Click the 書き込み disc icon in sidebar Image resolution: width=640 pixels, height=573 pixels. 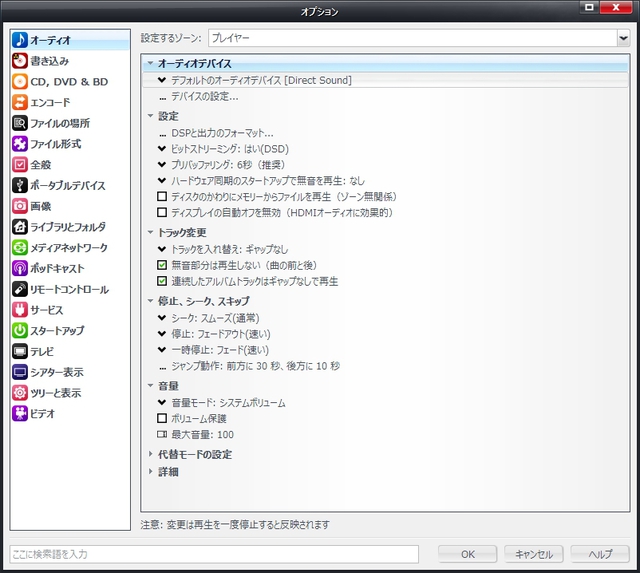(x=20, y=61)
